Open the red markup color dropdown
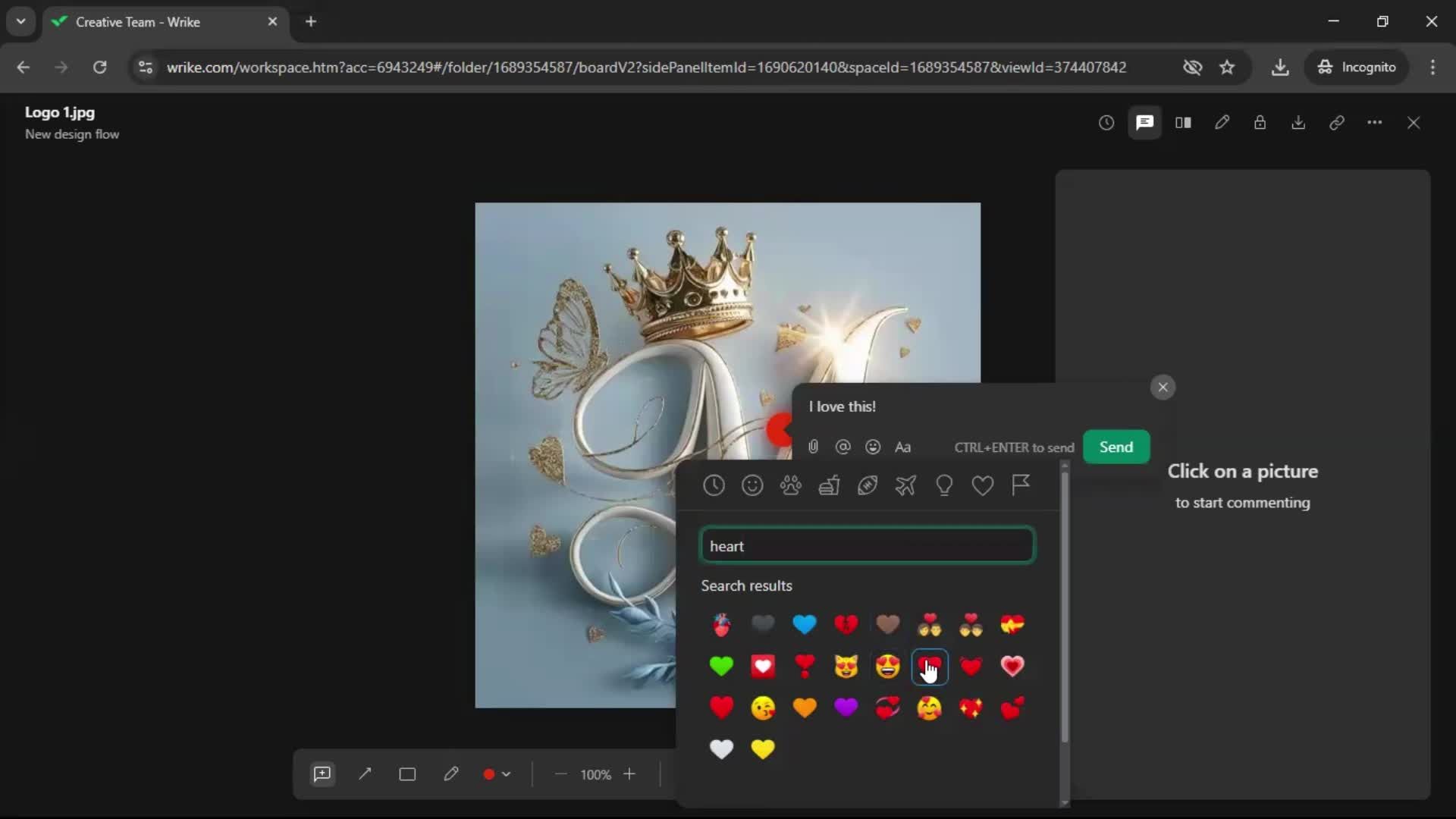This screenshot has height=819, width=1456. pos(497,774)
